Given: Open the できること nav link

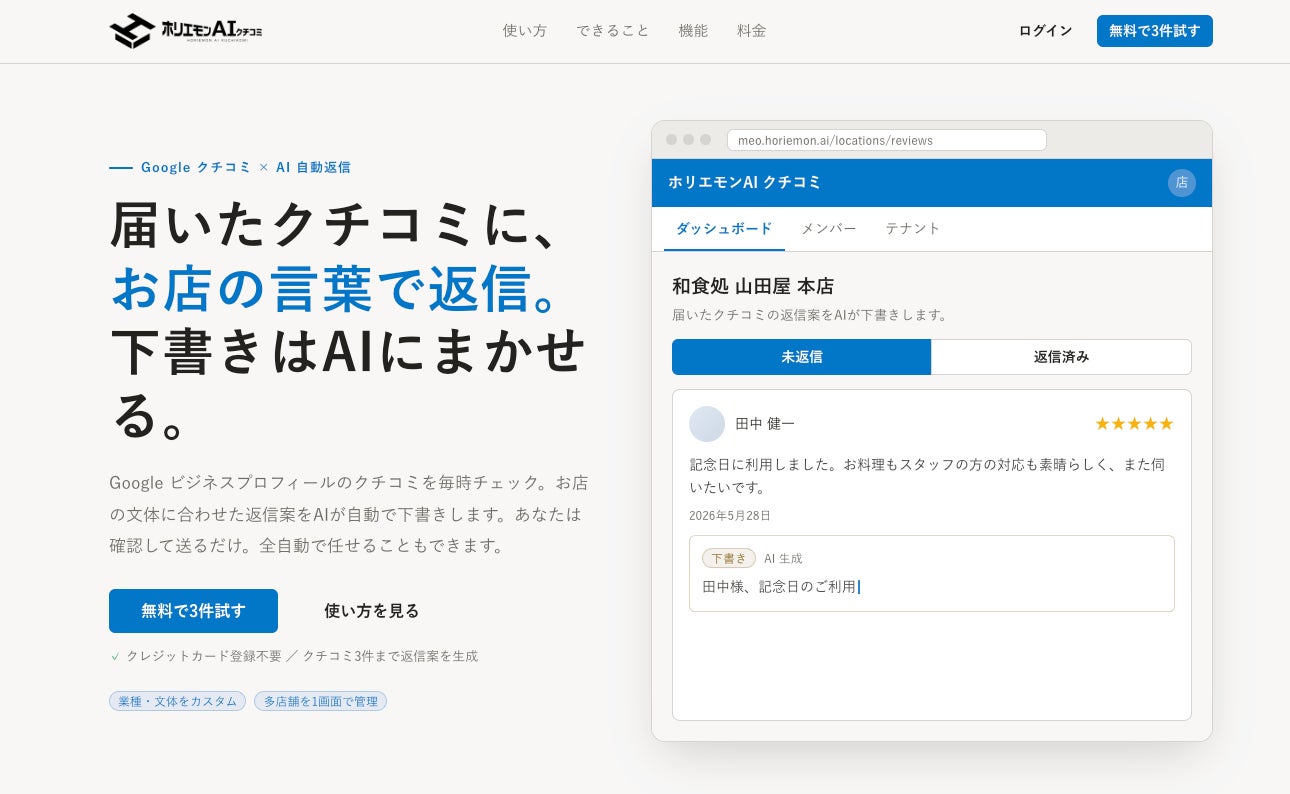Looking at the screenshot, I should (x=613, y=31).
